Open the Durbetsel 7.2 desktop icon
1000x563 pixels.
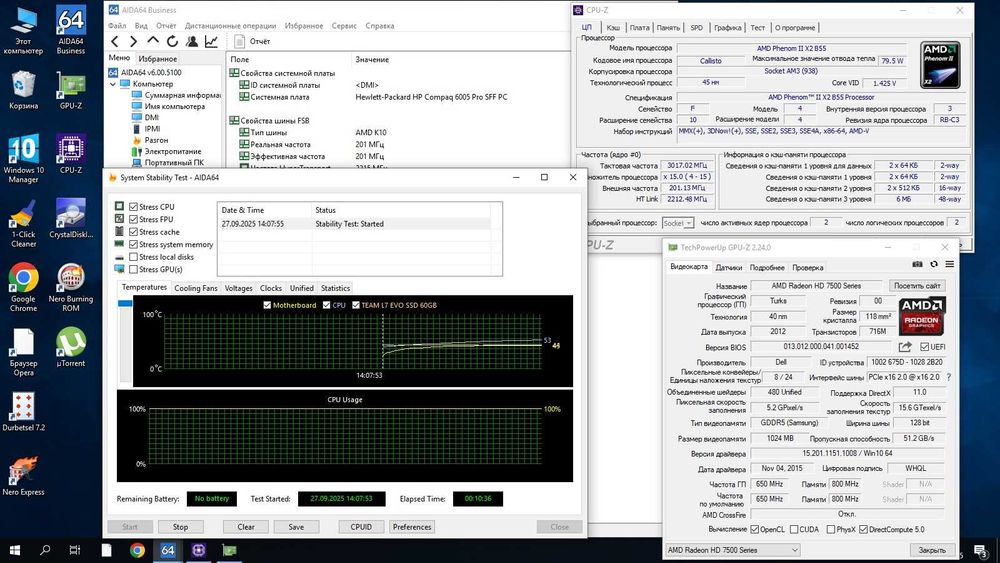click(24, 412)
